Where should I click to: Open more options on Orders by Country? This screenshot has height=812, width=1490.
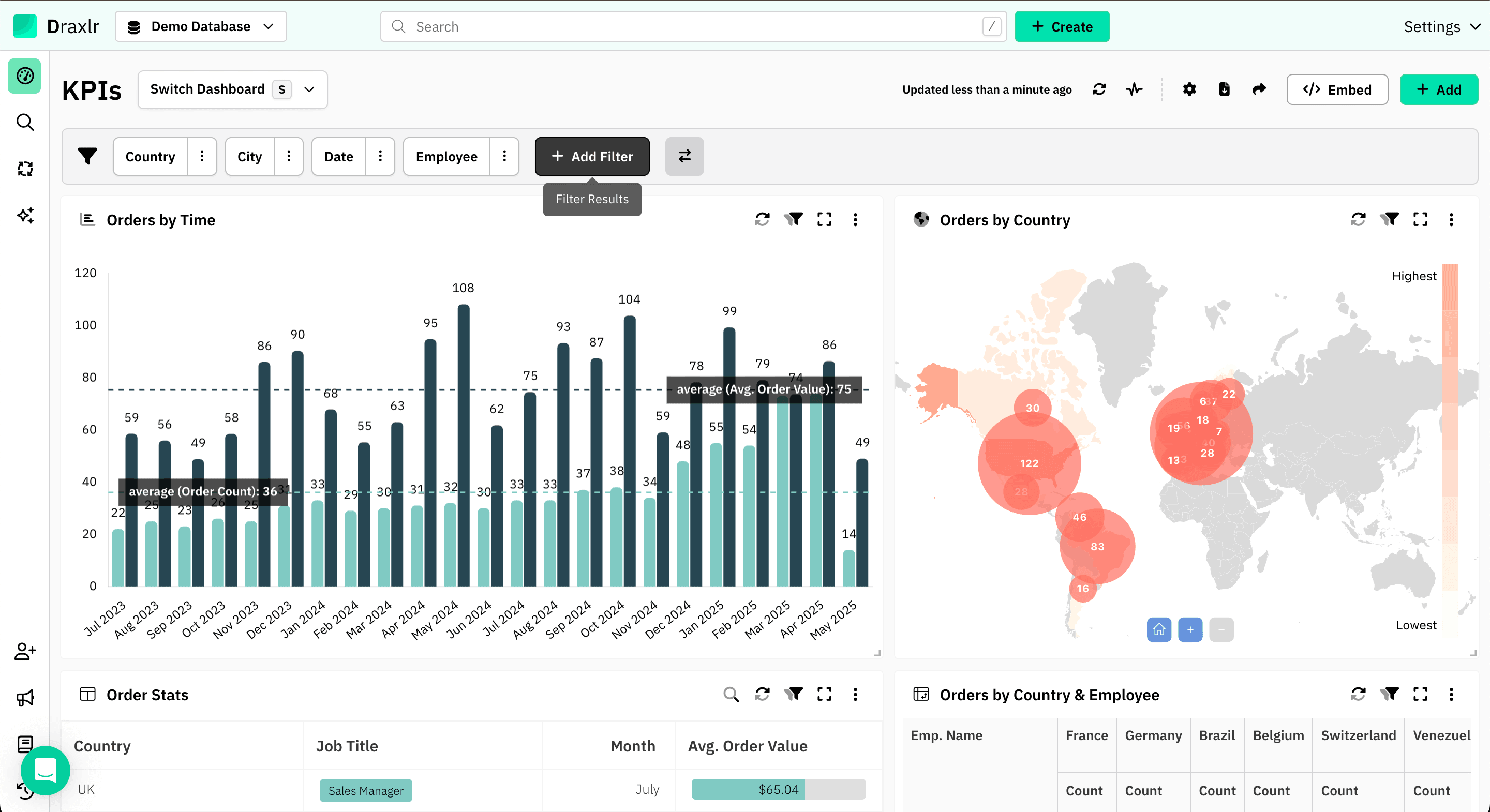1451,219
